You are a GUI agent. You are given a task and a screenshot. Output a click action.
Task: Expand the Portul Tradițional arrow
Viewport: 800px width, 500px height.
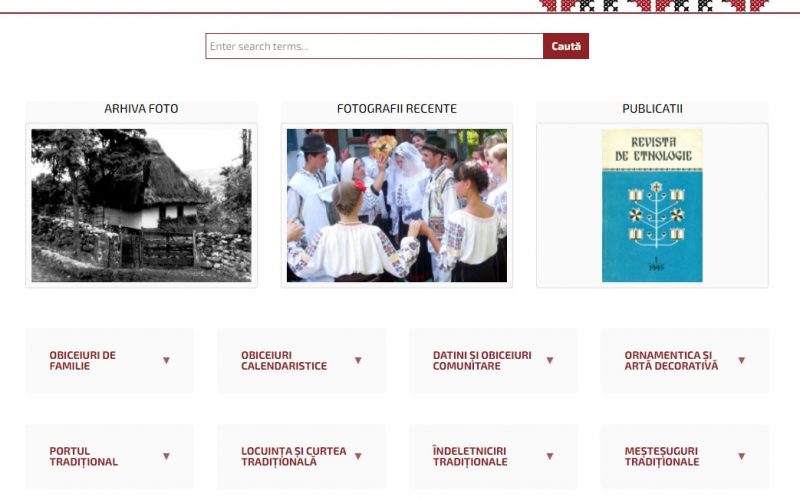(x=166, y=457)
